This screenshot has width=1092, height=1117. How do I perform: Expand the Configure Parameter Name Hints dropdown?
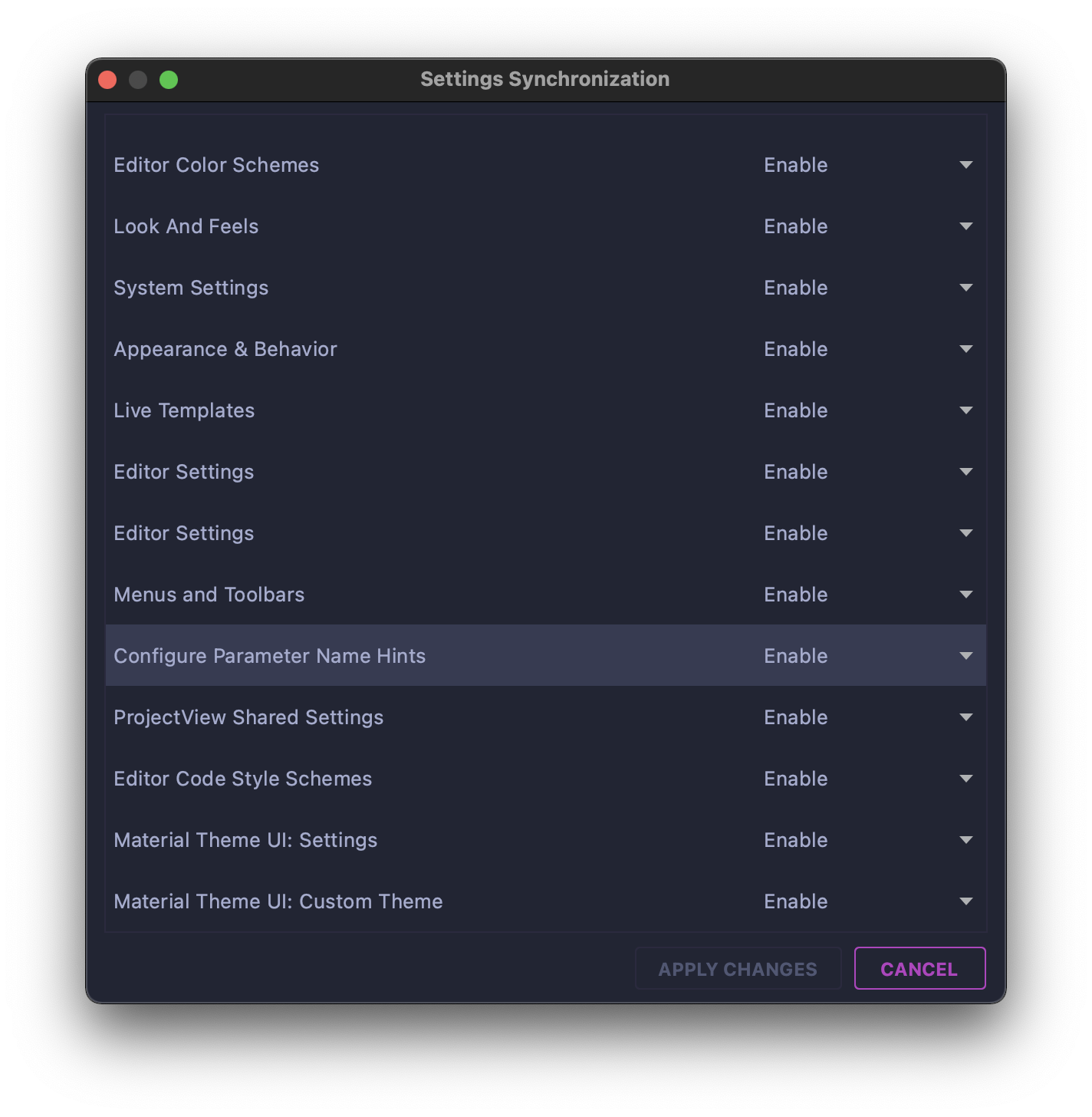click(966, 655)
